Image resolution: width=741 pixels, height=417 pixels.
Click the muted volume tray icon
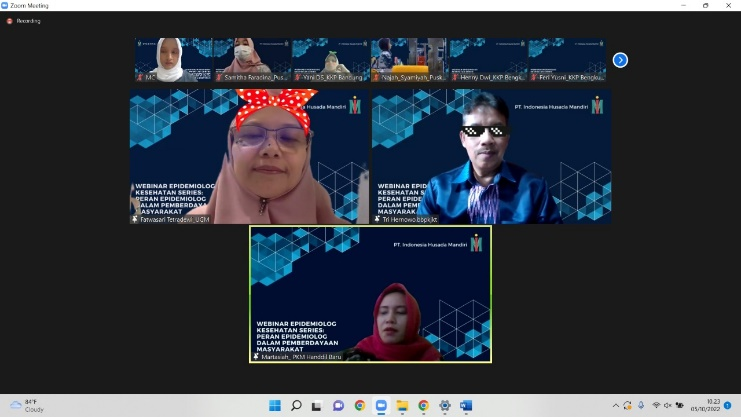668,405
